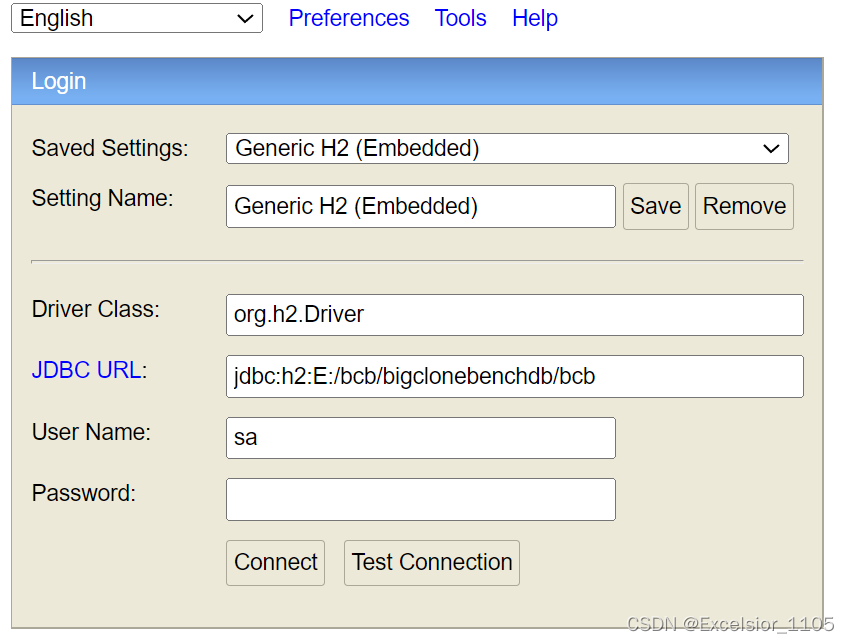Focus the Password input box

pyautogui.click(x=421, y=499)
